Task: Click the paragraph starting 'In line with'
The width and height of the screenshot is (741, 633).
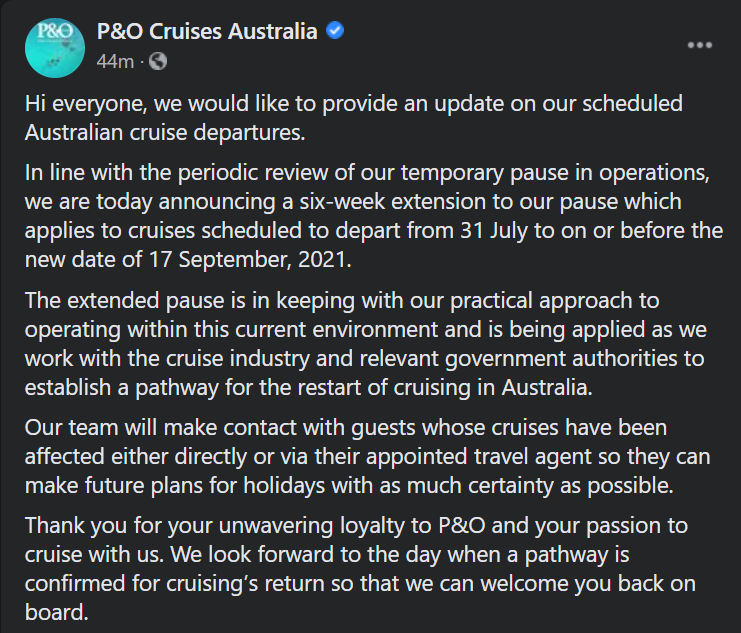Action: click(x=374, y=216)
